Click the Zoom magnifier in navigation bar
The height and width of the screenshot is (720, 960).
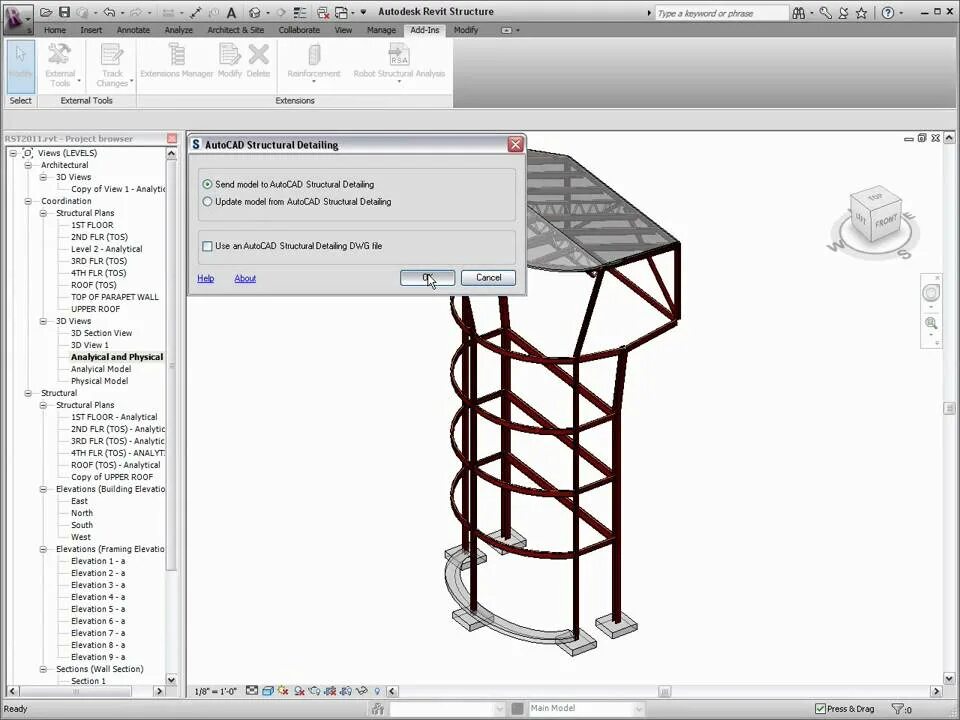[x=931, y=323]
